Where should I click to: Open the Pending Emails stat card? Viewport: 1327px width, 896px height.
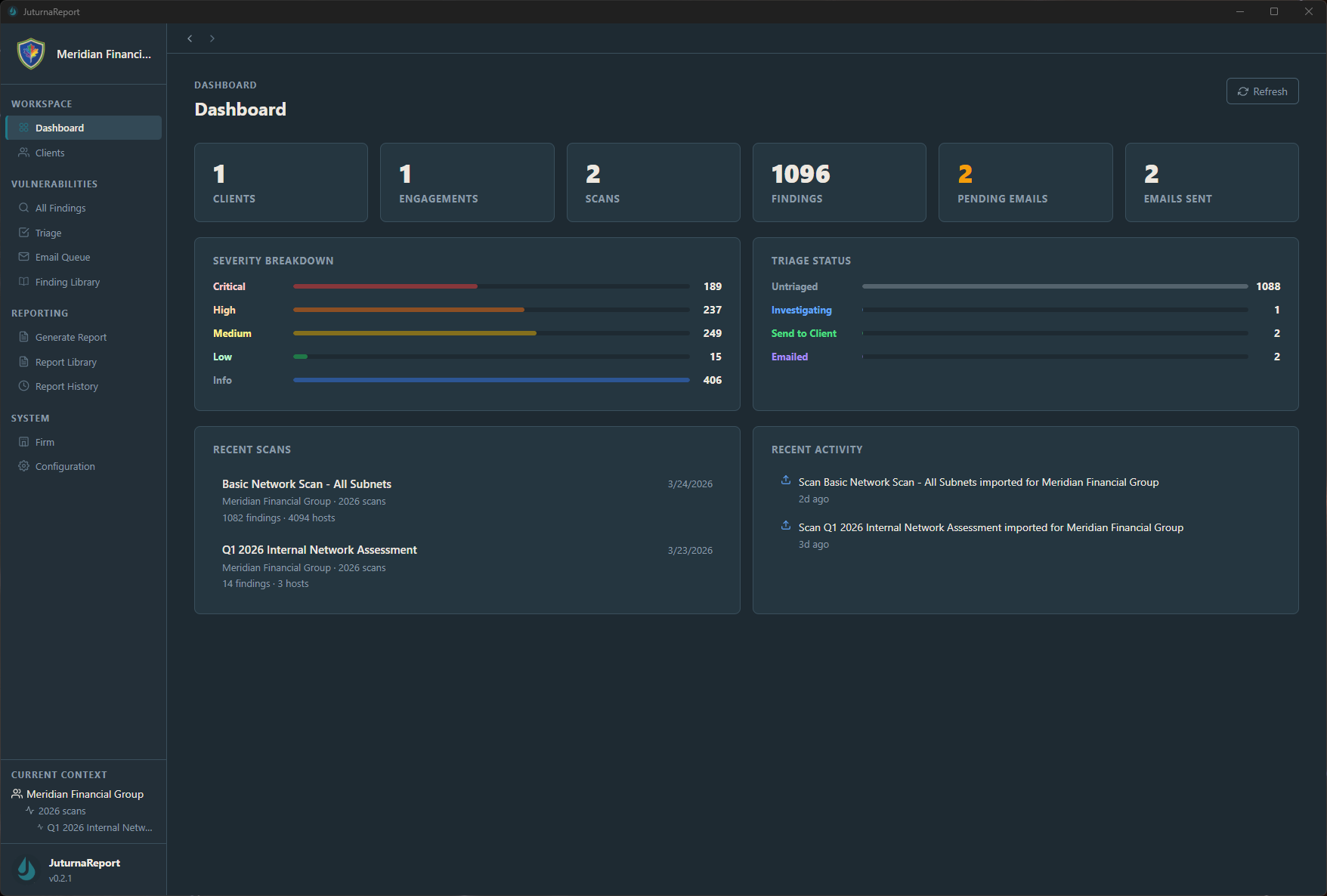1025,182
